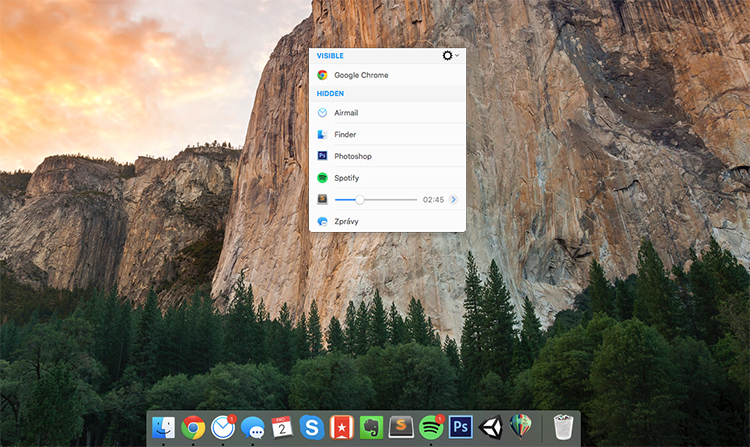The height and width of the screenshot is (447, 750).
Task: Select Google Chrome in the Visible list
Action: tap(361, 75)
